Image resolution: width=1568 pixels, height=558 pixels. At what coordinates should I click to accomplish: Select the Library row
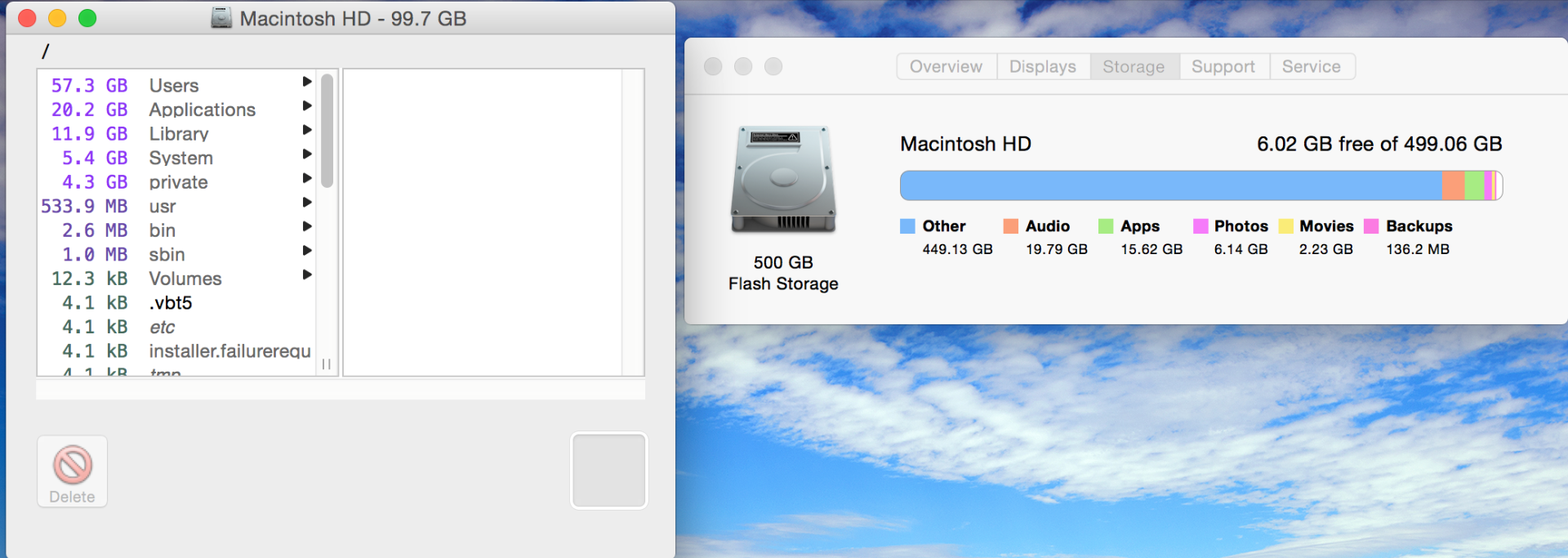pos(176,133)
